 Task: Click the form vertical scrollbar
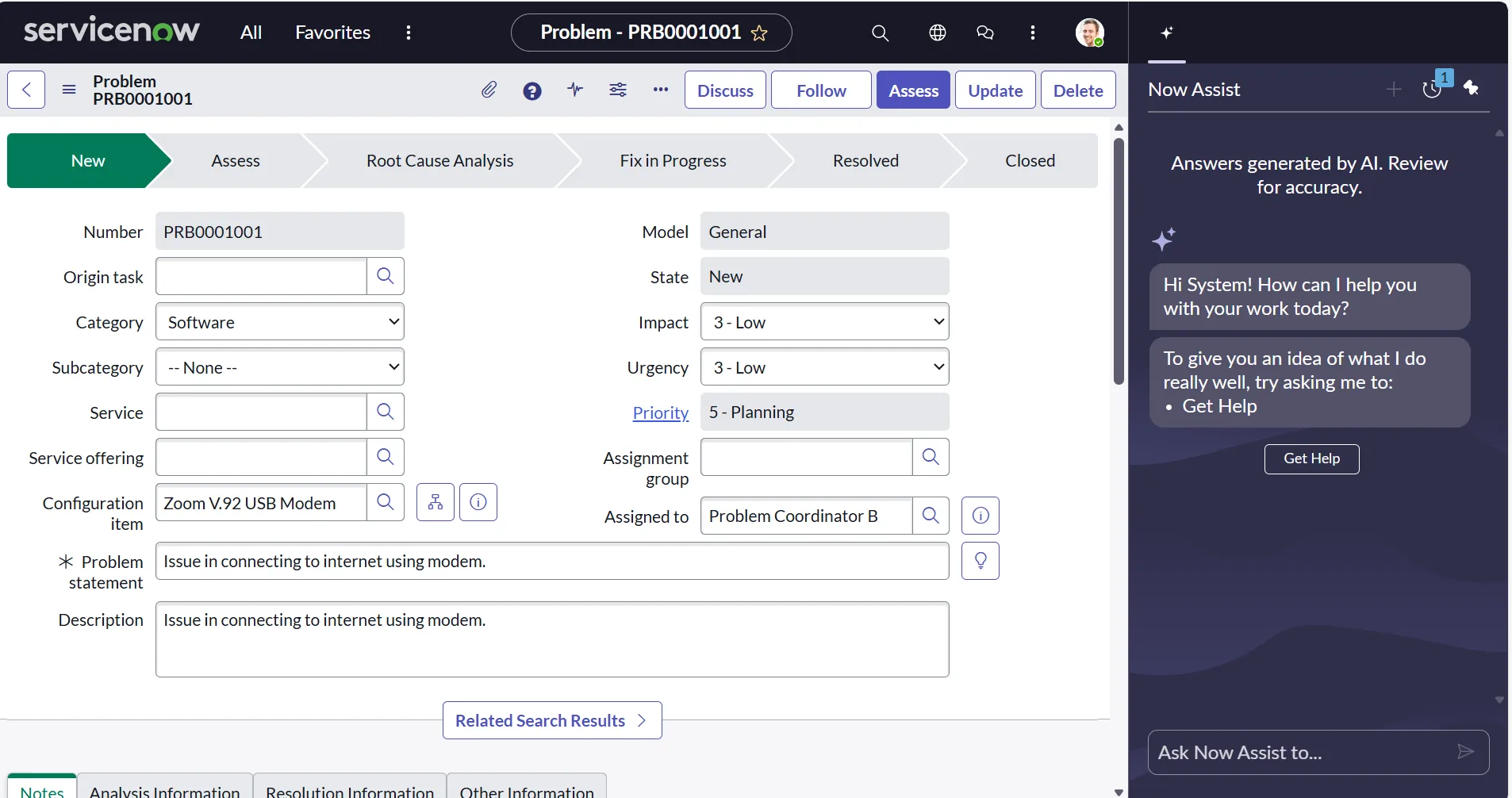pyautogui.click(x=1119, y=262)
